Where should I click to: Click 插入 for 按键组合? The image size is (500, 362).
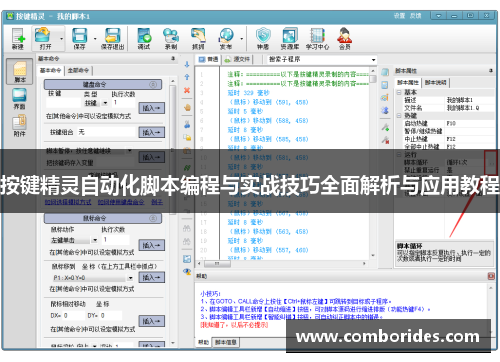click(x=151, y=132)
